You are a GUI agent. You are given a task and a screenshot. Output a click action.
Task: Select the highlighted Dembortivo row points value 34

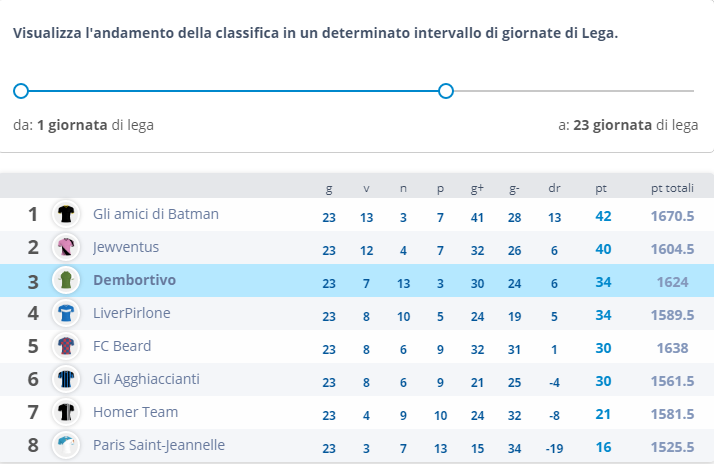coord(603,282)
